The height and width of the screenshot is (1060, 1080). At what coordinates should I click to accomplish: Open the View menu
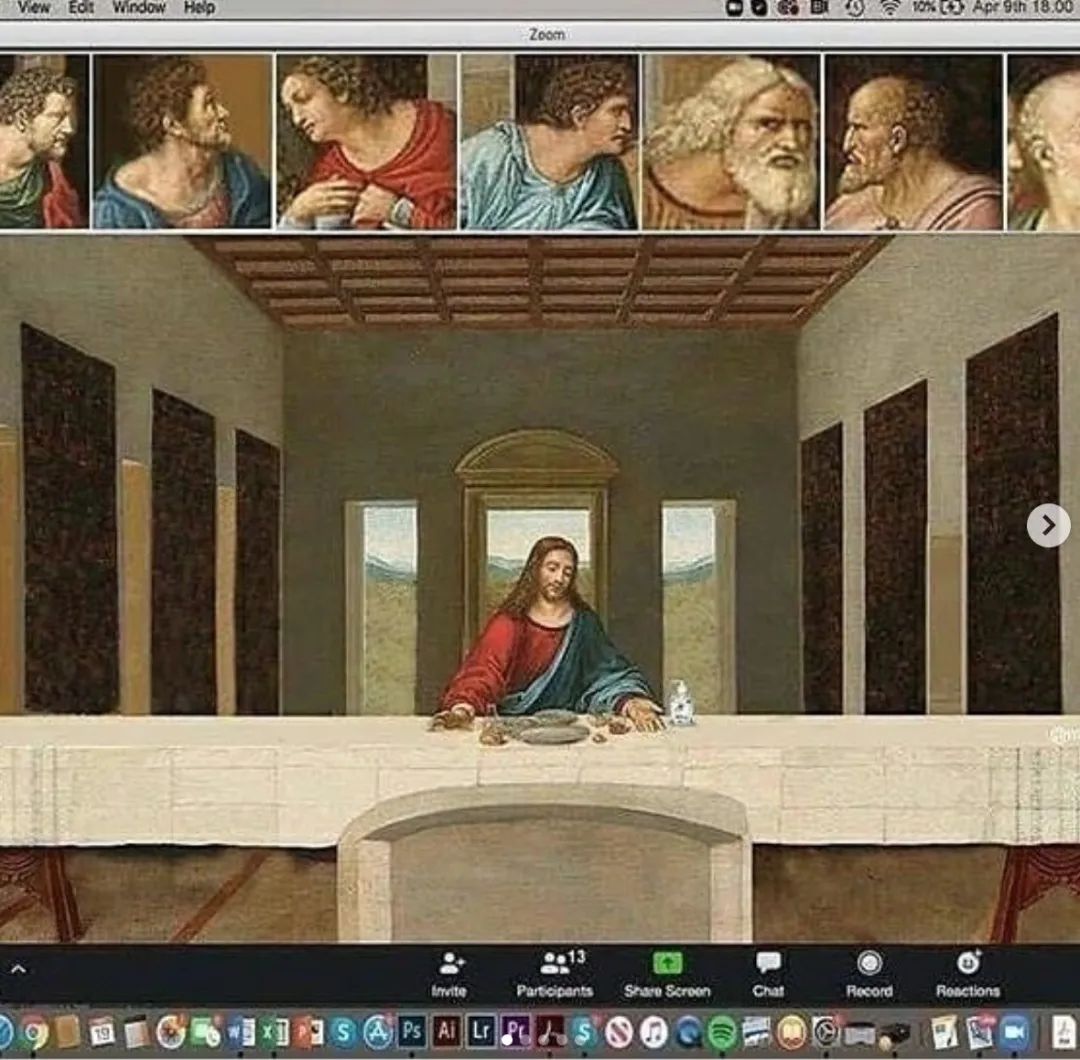(33, 8)
